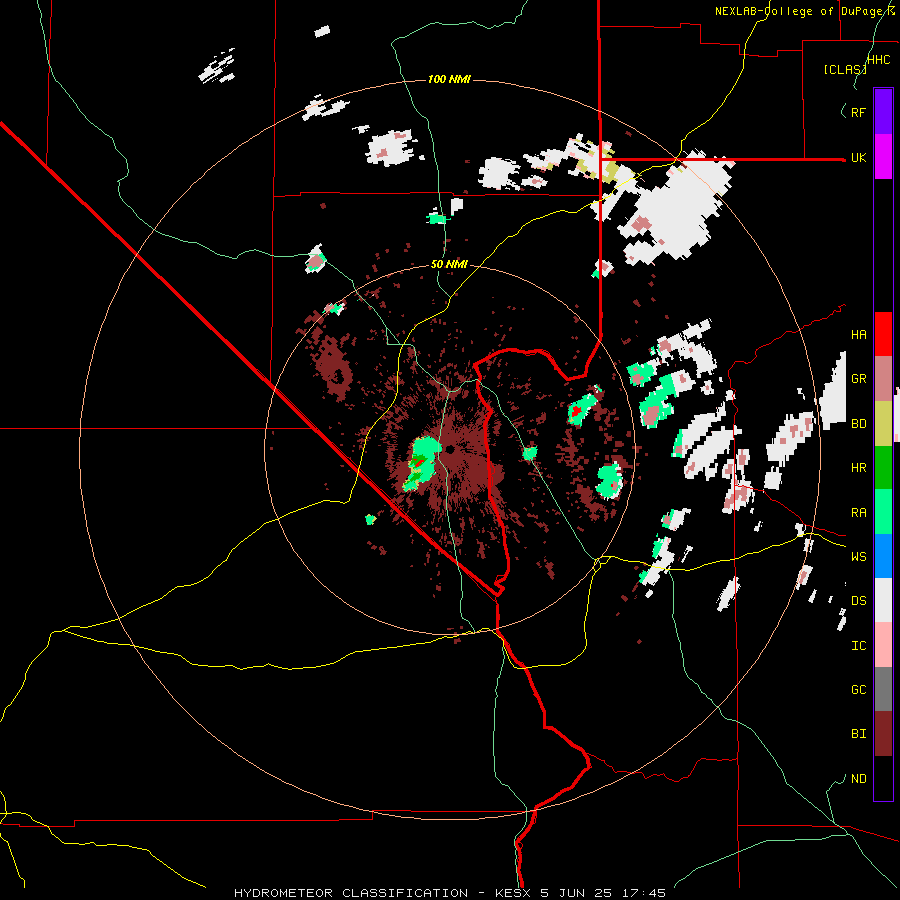Click the "GC" legend label

858,690
